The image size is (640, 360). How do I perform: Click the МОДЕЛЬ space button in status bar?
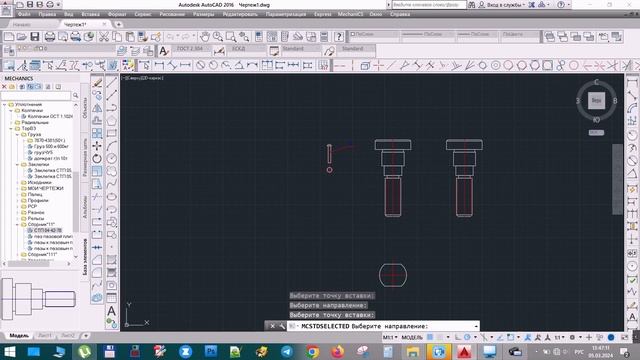pos(412,337)
